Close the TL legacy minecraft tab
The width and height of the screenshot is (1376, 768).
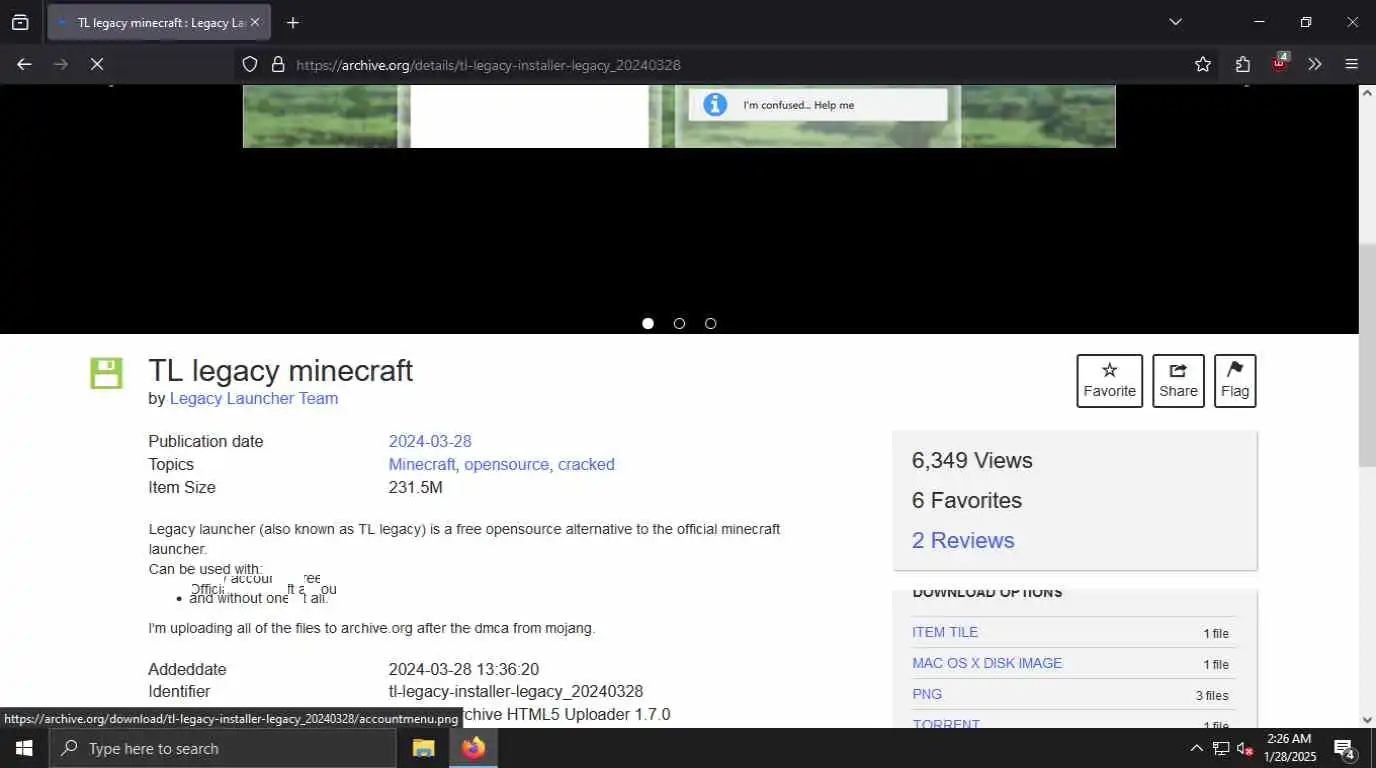pos(255,22)
